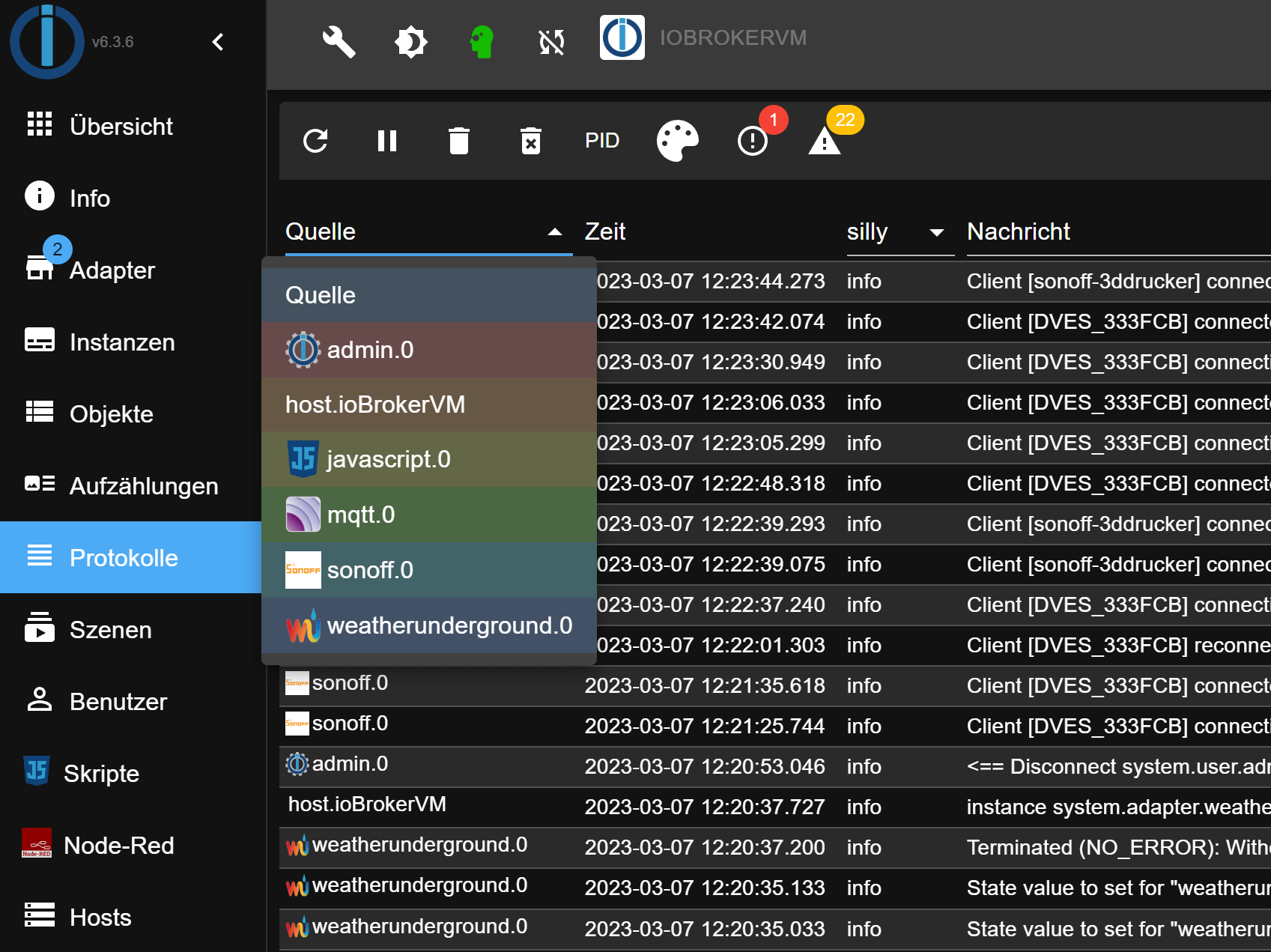Screen dimensions: 1271x952
Task: Toggle dark/light theme brightness icon
Action: (410, 41)
